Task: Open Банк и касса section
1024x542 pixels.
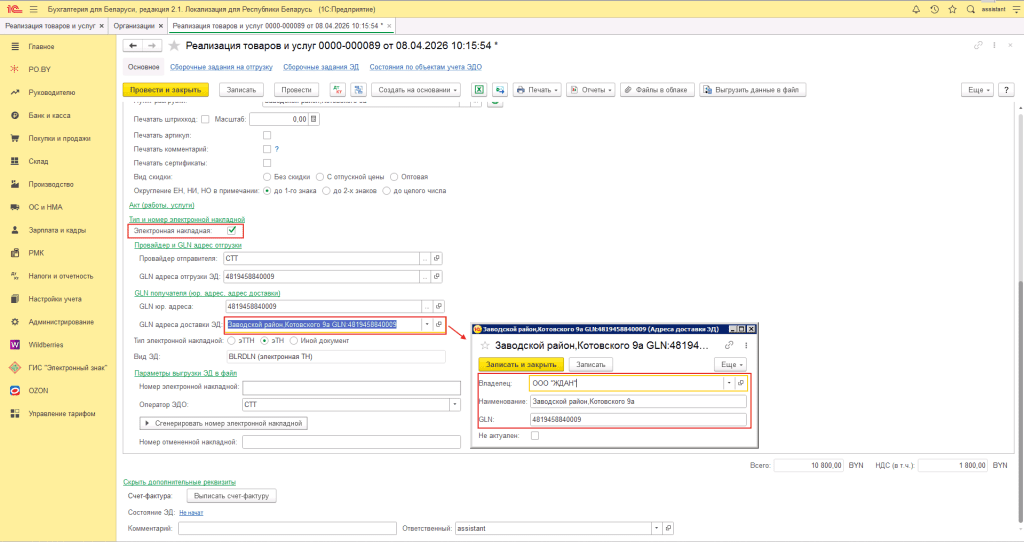Action: tap(49, 116)
